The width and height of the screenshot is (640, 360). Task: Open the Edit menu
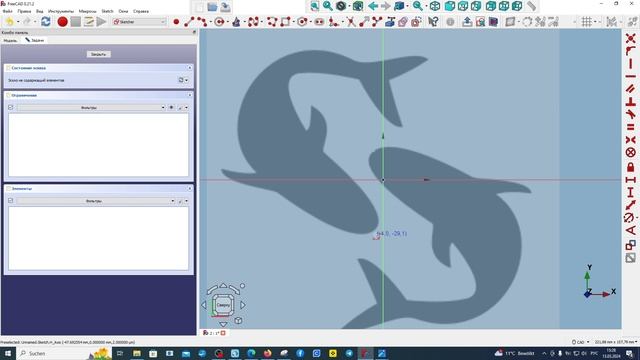(24, 11)
